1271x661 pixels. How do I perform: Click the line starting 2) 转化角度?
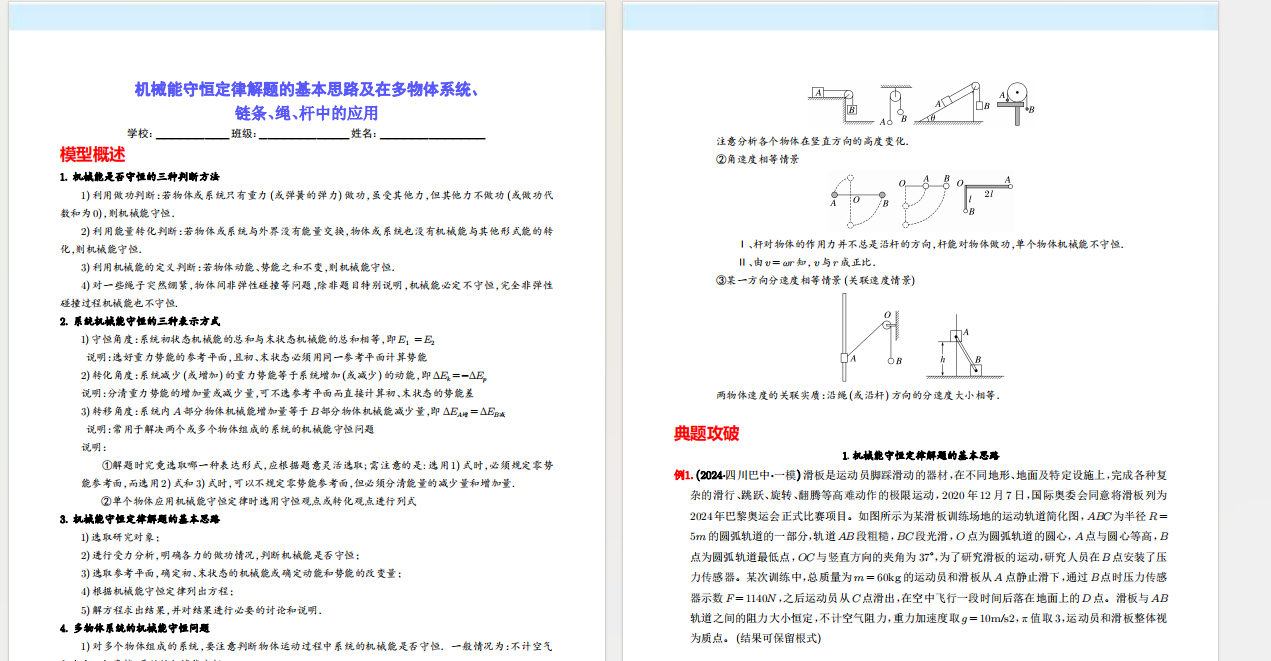click(x=284, y=375)
